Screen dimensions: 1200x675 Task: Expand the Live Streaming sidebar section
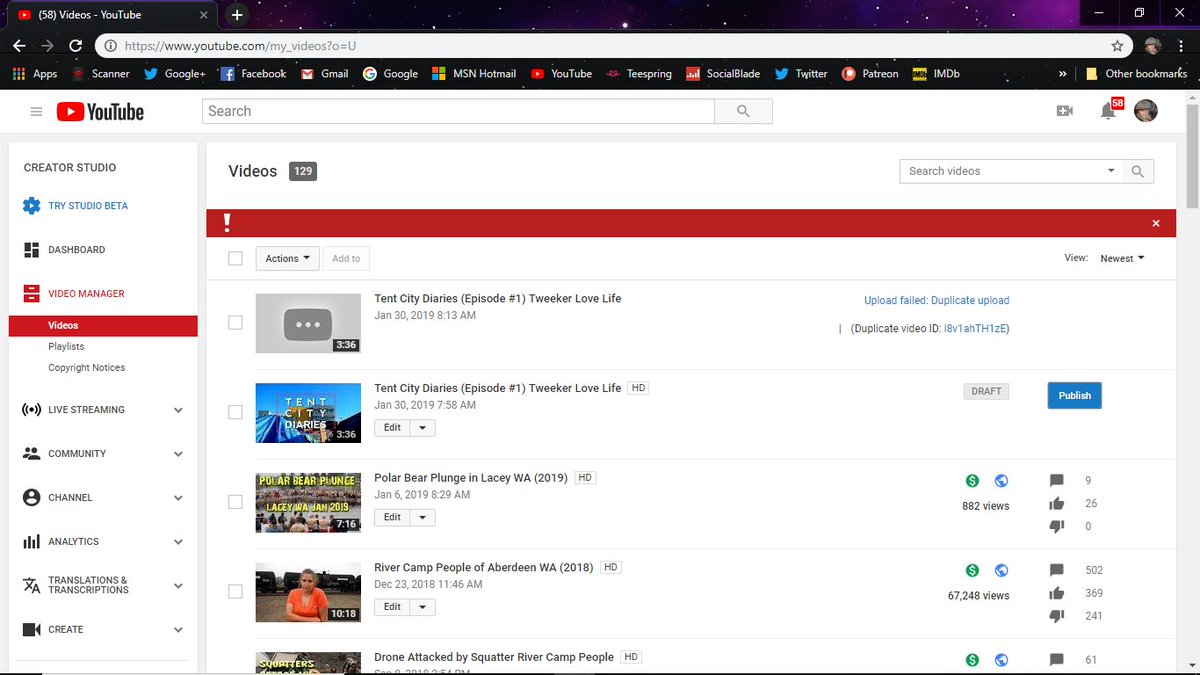pyautogui.click(x=178, y=410)
